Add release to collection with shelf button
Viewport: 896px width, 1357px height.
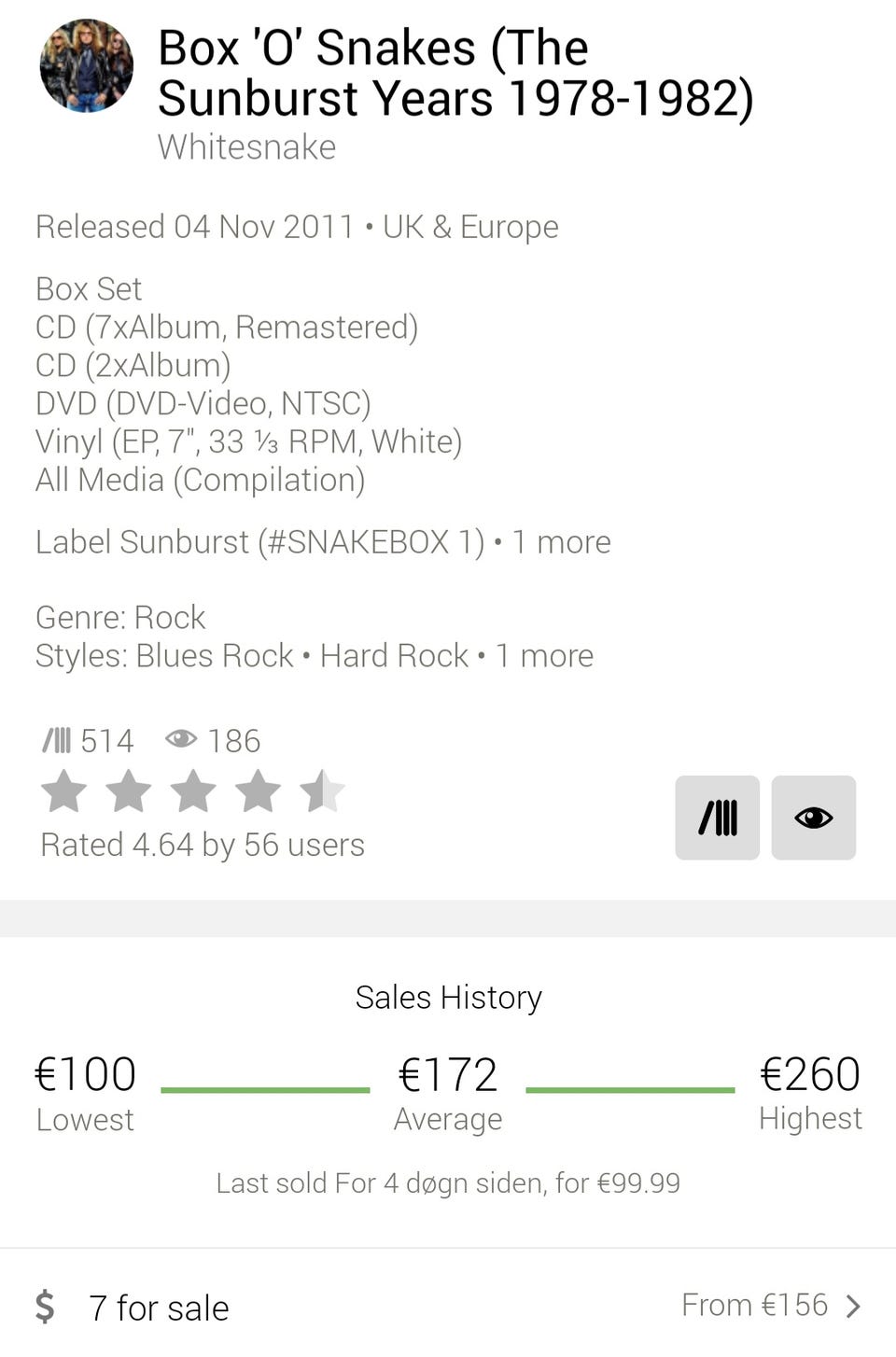coord(717,818)
